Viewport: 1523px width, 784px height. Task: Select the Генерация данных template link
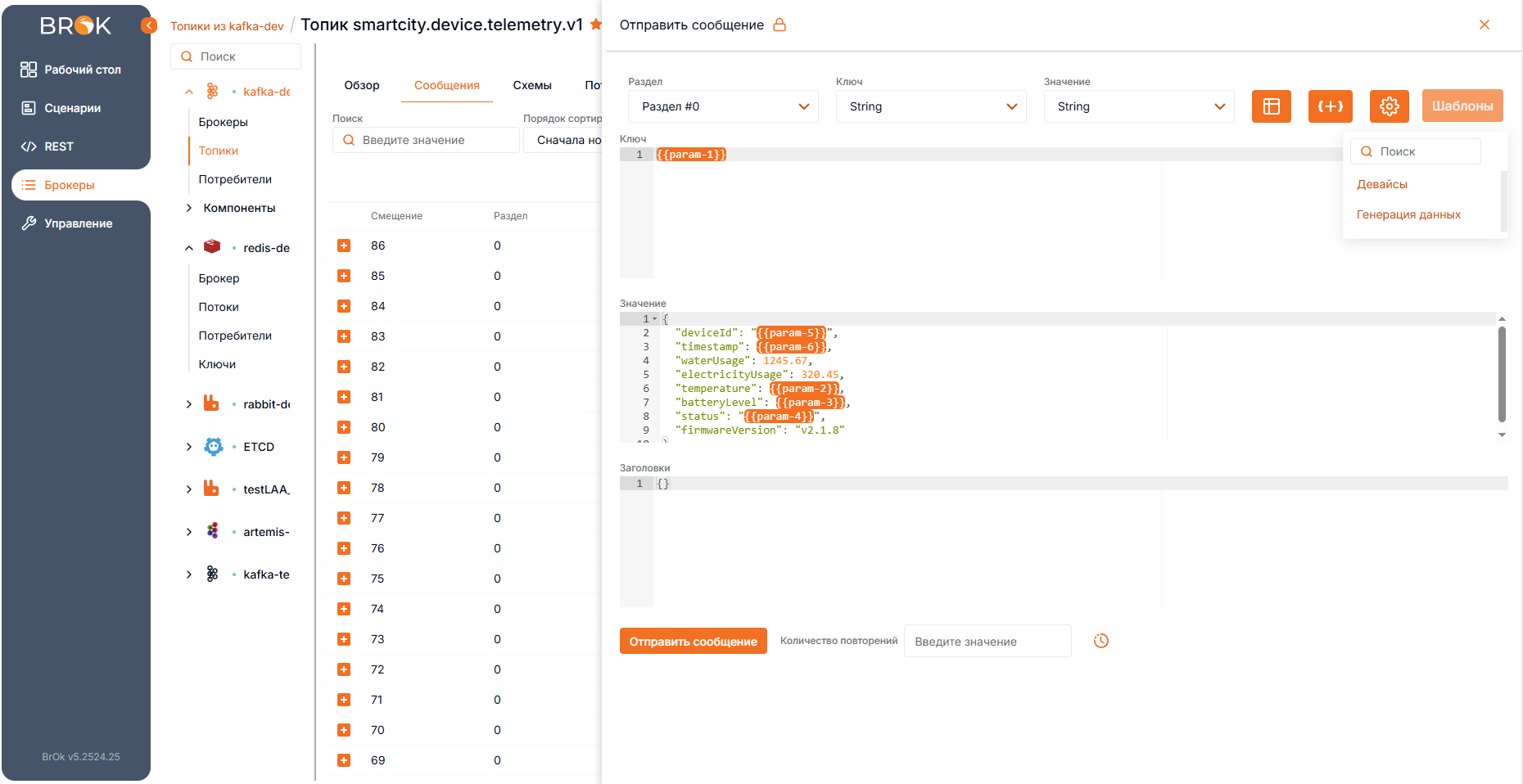tap(1408, 214)
